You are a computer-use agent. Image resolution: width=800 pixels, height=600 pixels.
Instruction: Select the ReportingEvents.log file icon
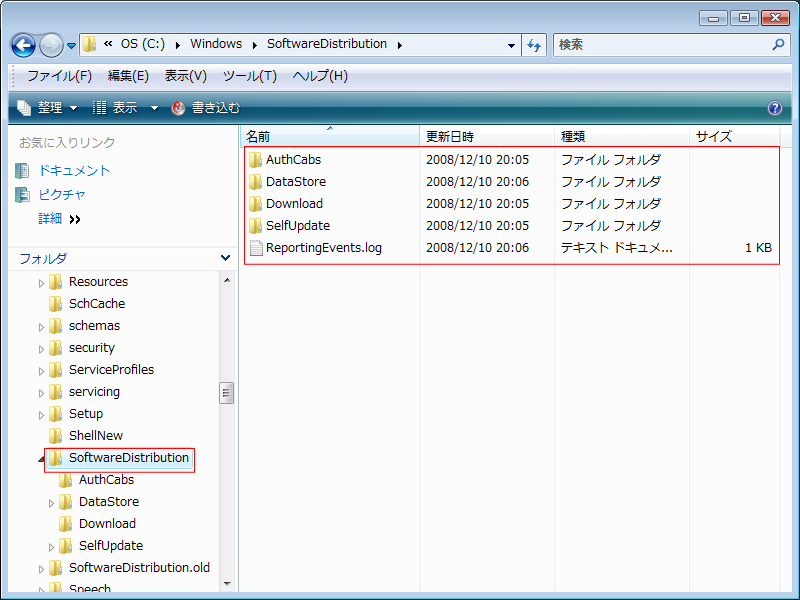point(256,248)
